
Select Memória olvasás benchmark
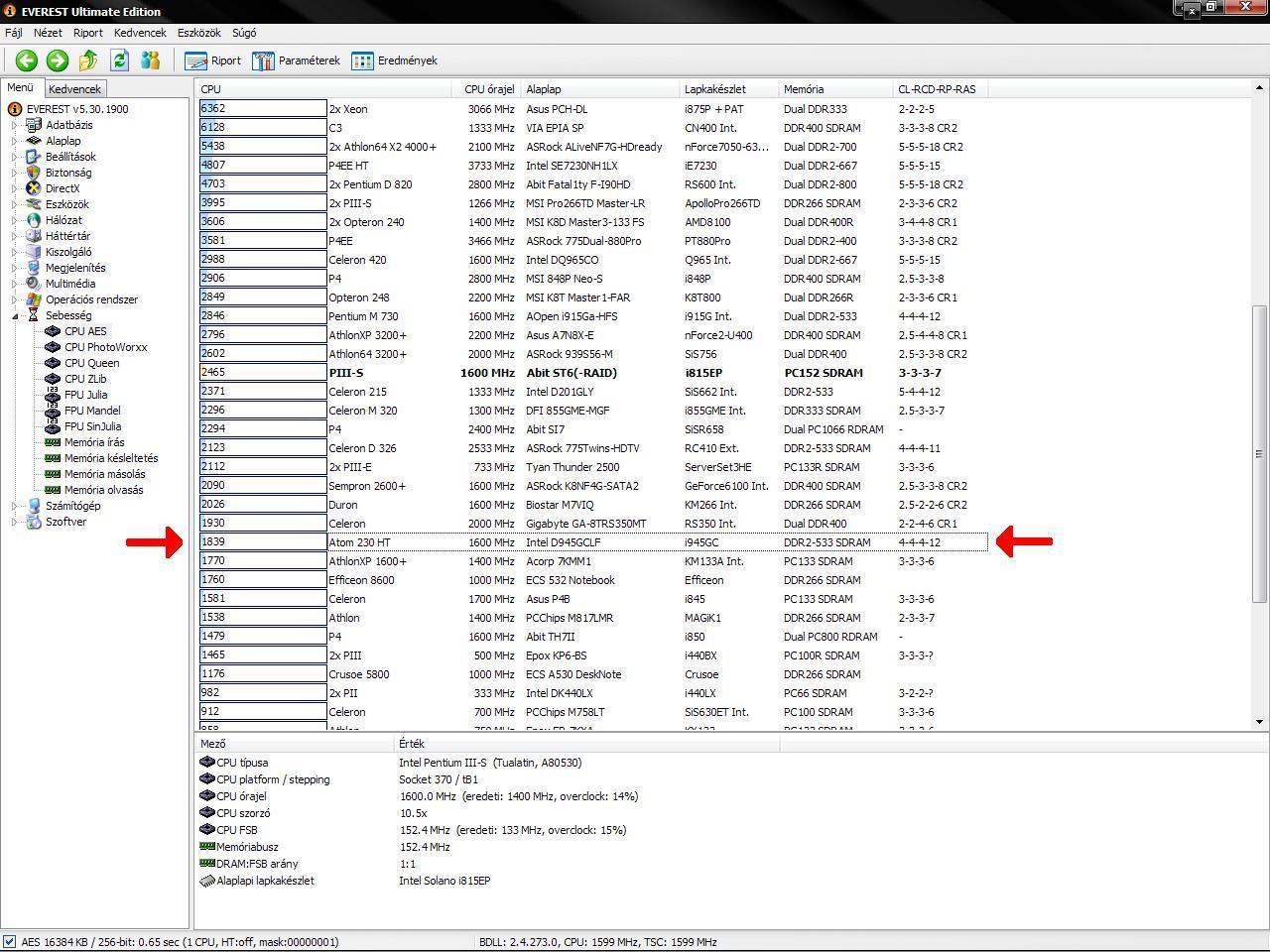pyautogui.click(x=103, y=490)
